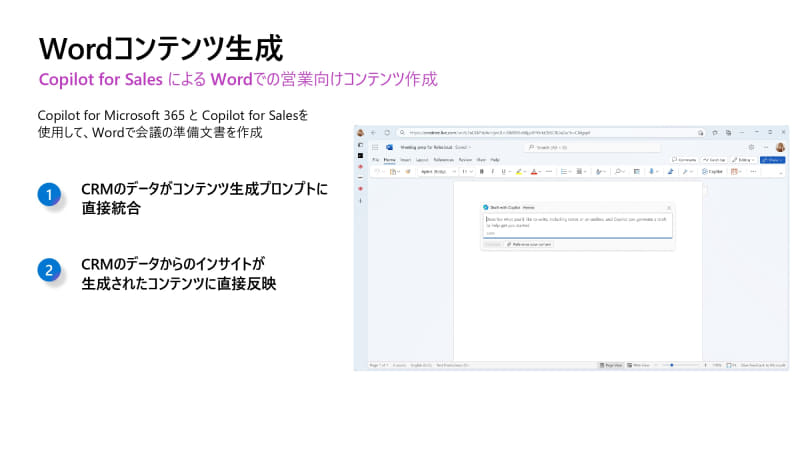800x450 pixels.
Task: Collapse the ribbon with the chevron arrow
Action: point(781,173)
